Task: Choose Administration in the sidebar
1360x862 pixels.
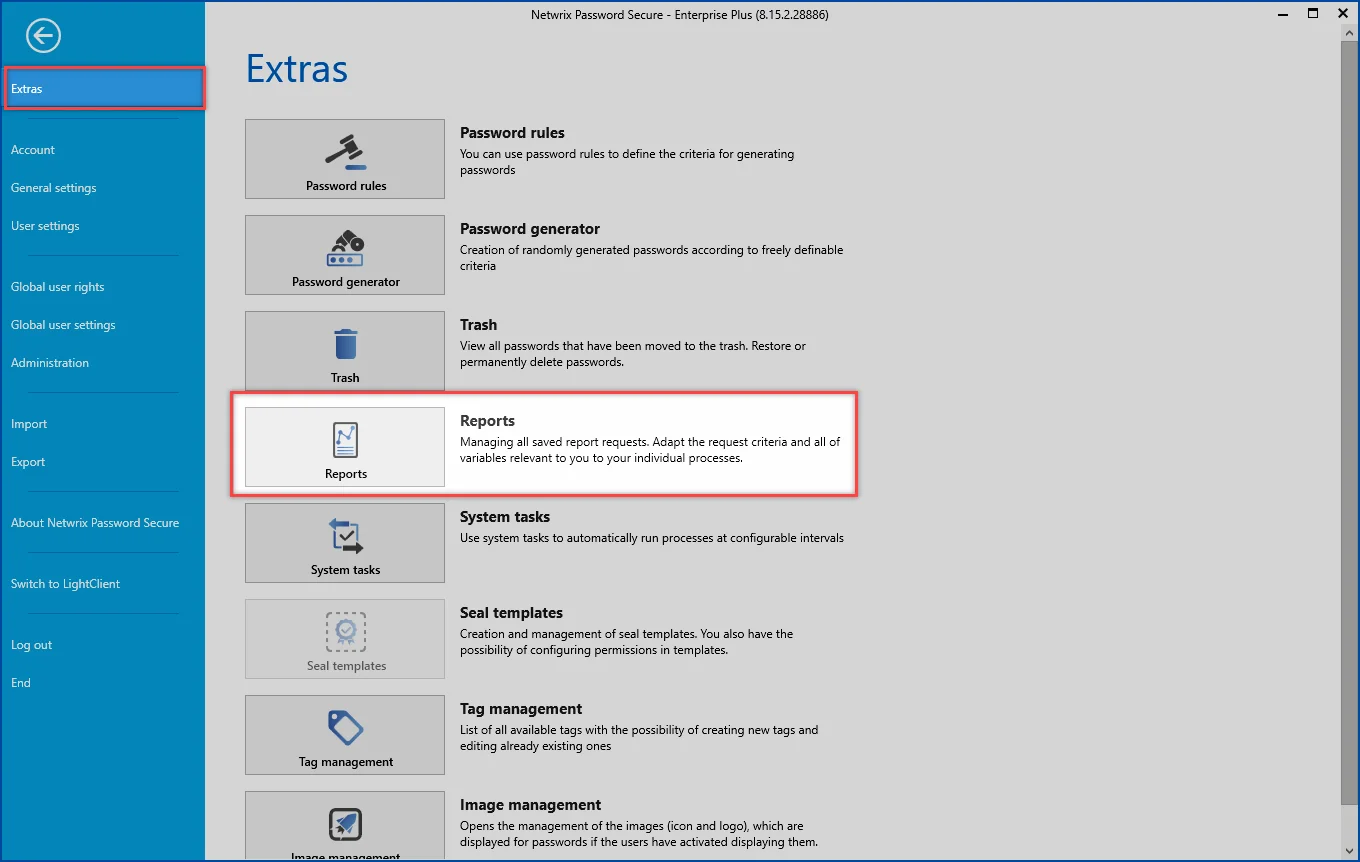Action: [x=50, y=363]
